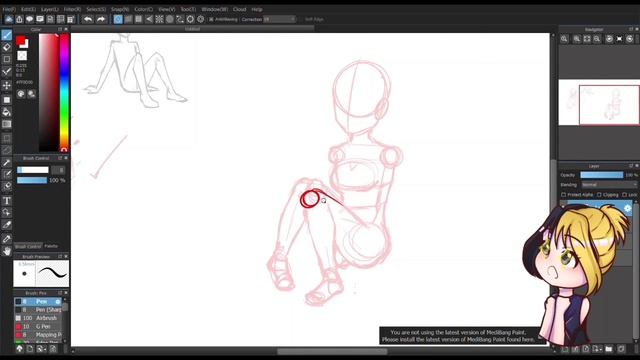Toggle the Protect Alpha checkbox

564,195
